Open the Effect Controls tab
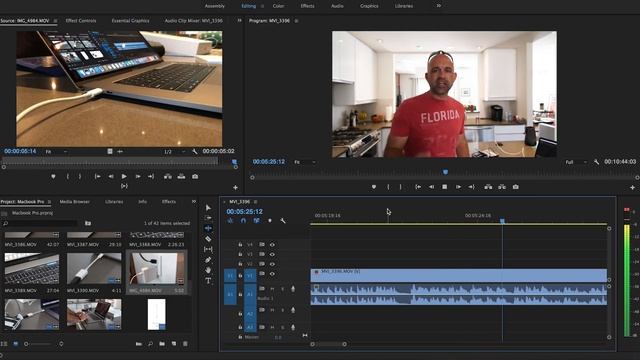Viewport: 640px width, 360px height. [x=81, y=20]
